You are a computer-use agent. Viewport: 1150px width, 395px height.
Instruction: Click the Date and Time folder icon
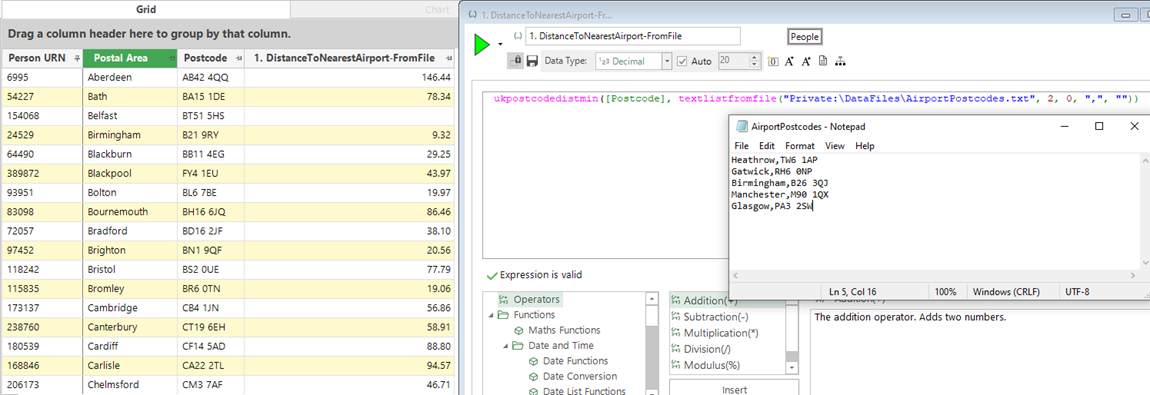tap(518, 346)
